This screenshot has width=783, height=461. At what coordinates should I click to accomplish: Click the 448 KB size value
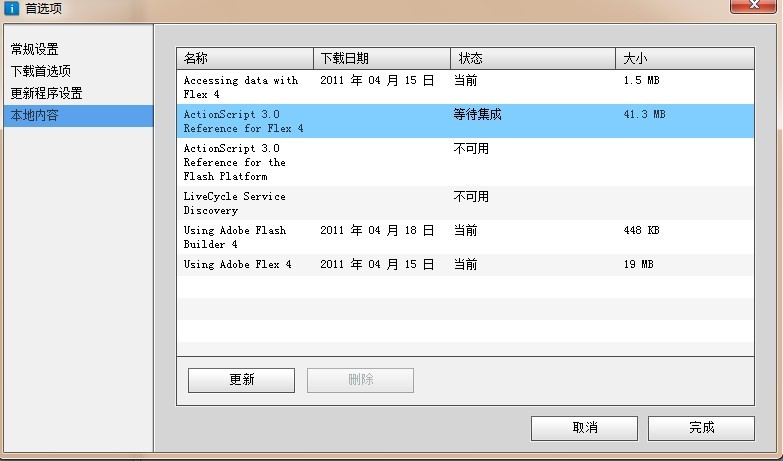pyautogui.click(x=641, y=230)
